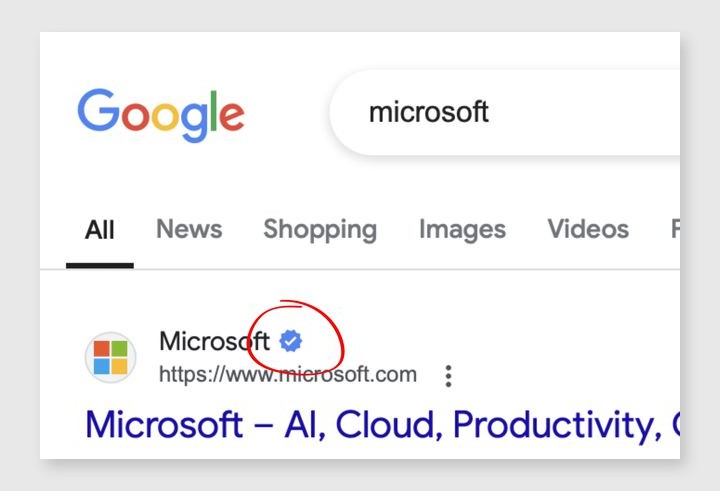Open the Shopping tab
The width and height of the screenshot is (720, 491).
320,229
